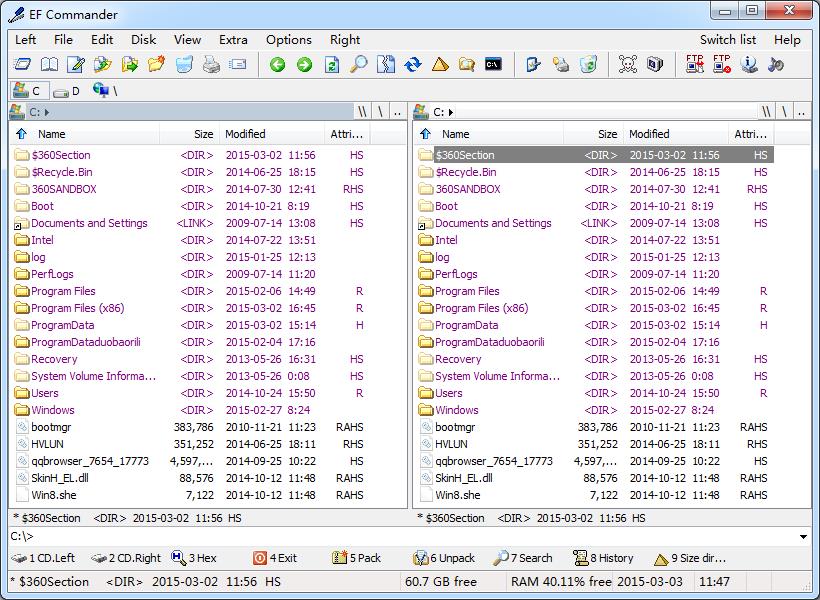Screen dimensions: 820x600
Task: Click the command line input field
Action: click(x=400, y=537)
